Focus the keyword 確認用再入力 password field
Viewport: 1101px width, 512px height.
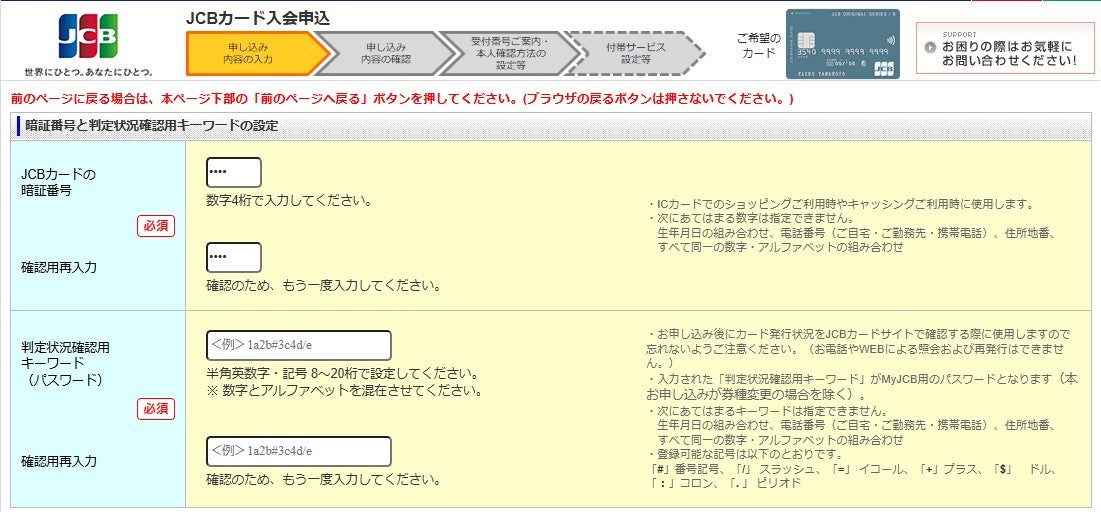(298, 451)
